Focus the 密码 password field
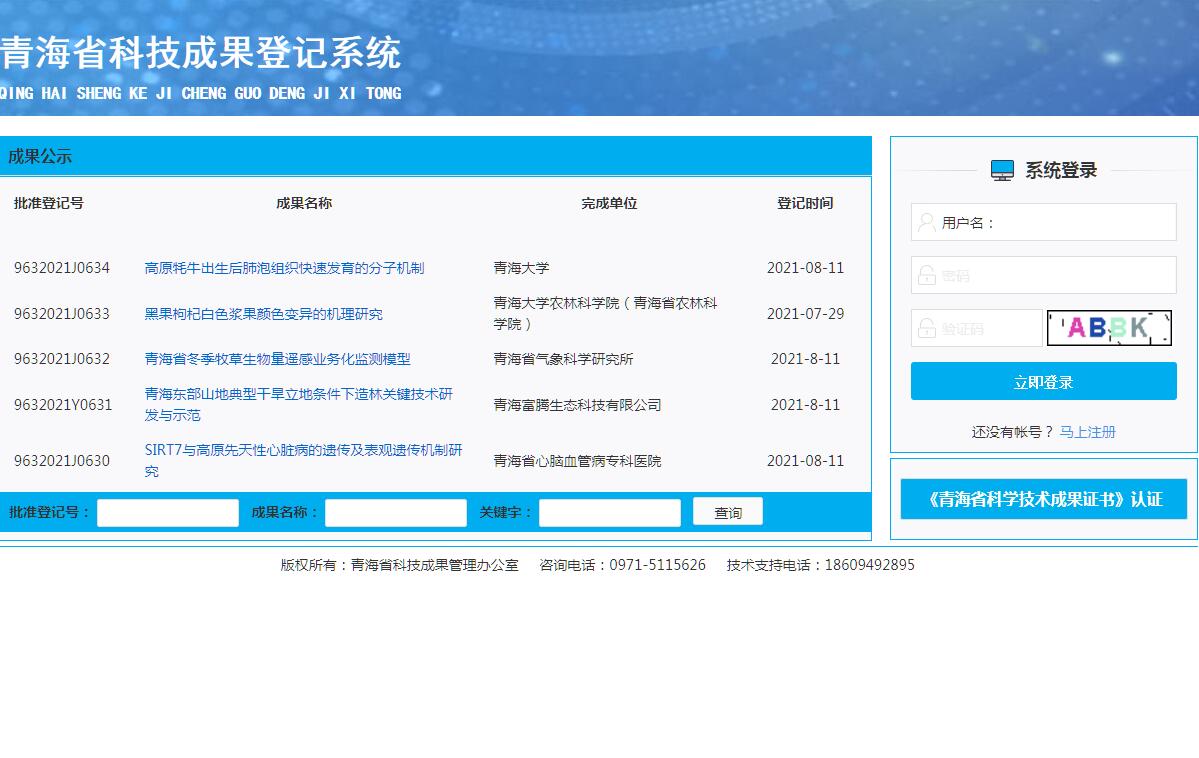Image resolution: width=1199 pixels, height=758 pixels. [1055, 275]
